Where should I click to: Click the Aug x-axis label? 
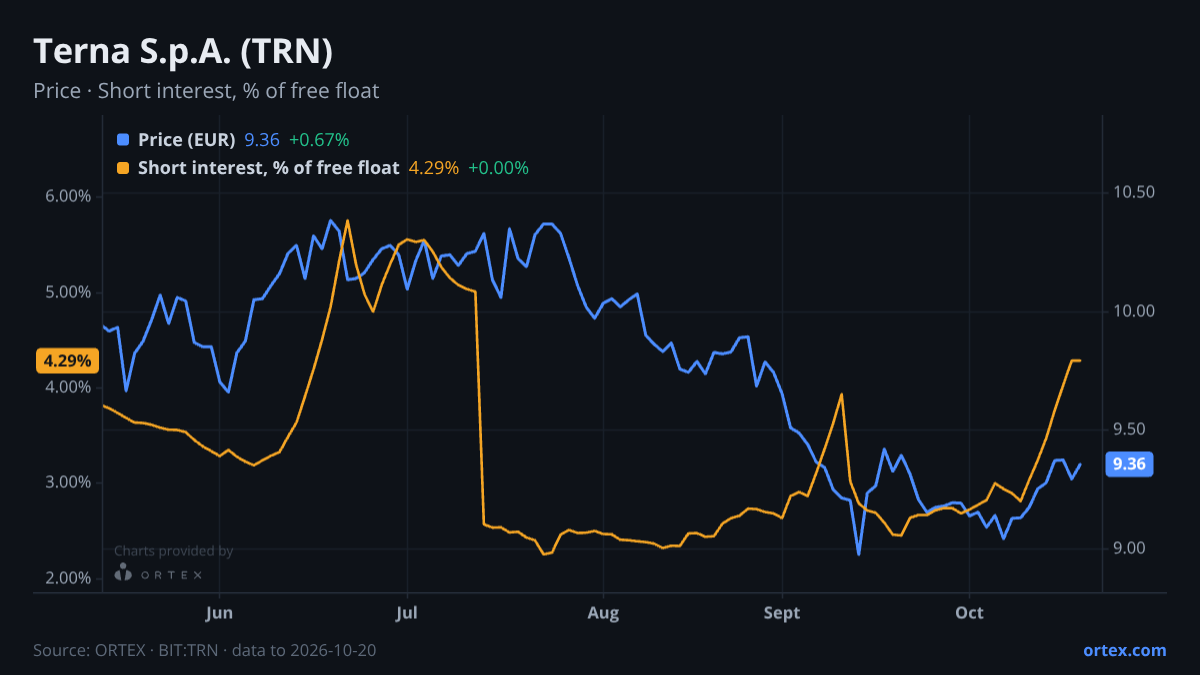[x=602, y=612]
